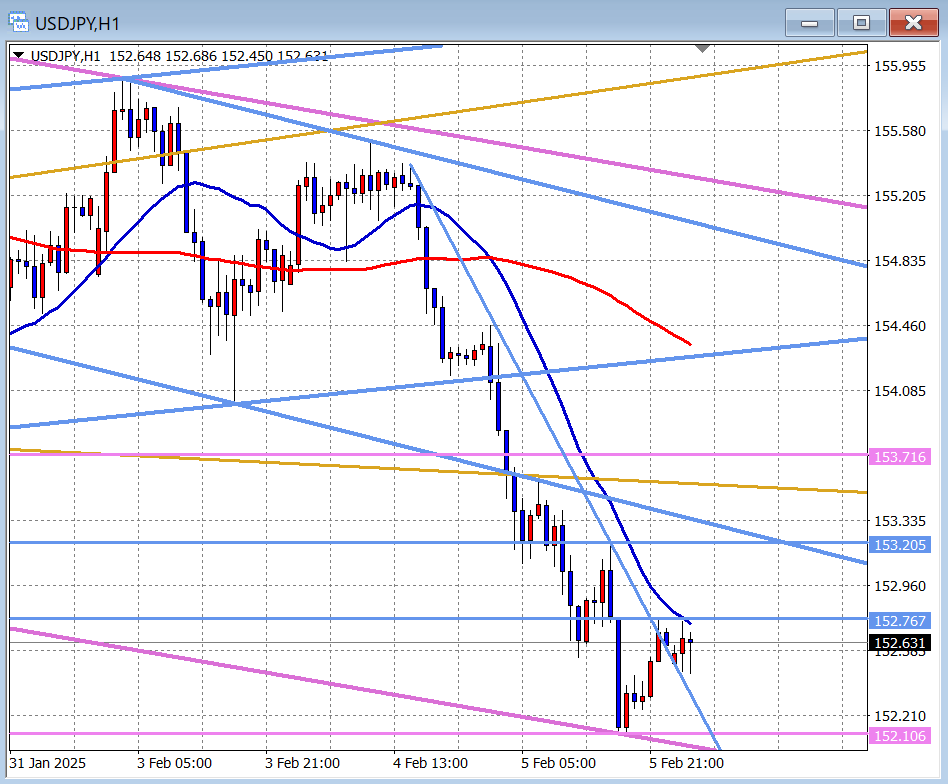Open the one-click trading arrow beside USDJPY,H1
The image size is (948, 784).
click(19, 56)
